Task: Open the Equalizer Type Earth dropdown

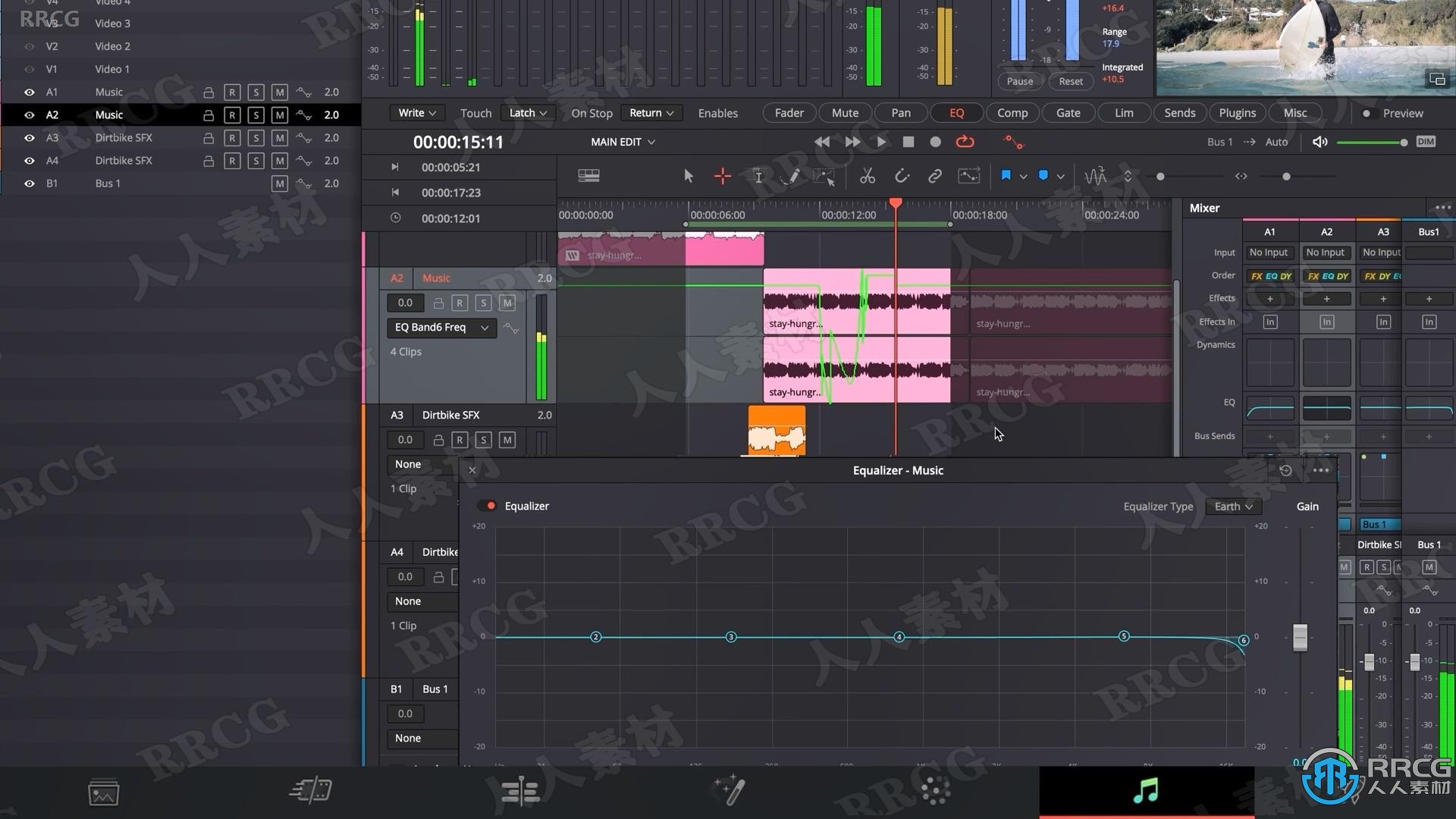Action: point(1232,506)
